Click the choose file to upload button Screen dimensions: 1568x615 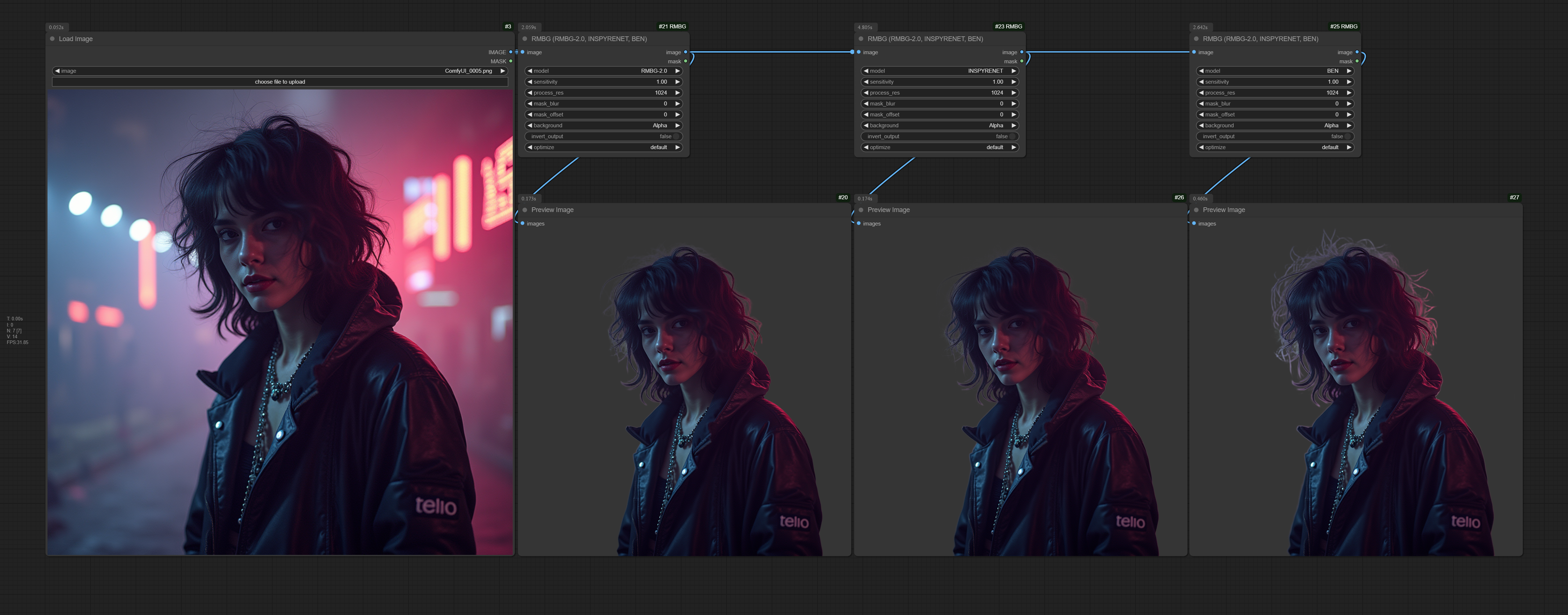[280, 82]
